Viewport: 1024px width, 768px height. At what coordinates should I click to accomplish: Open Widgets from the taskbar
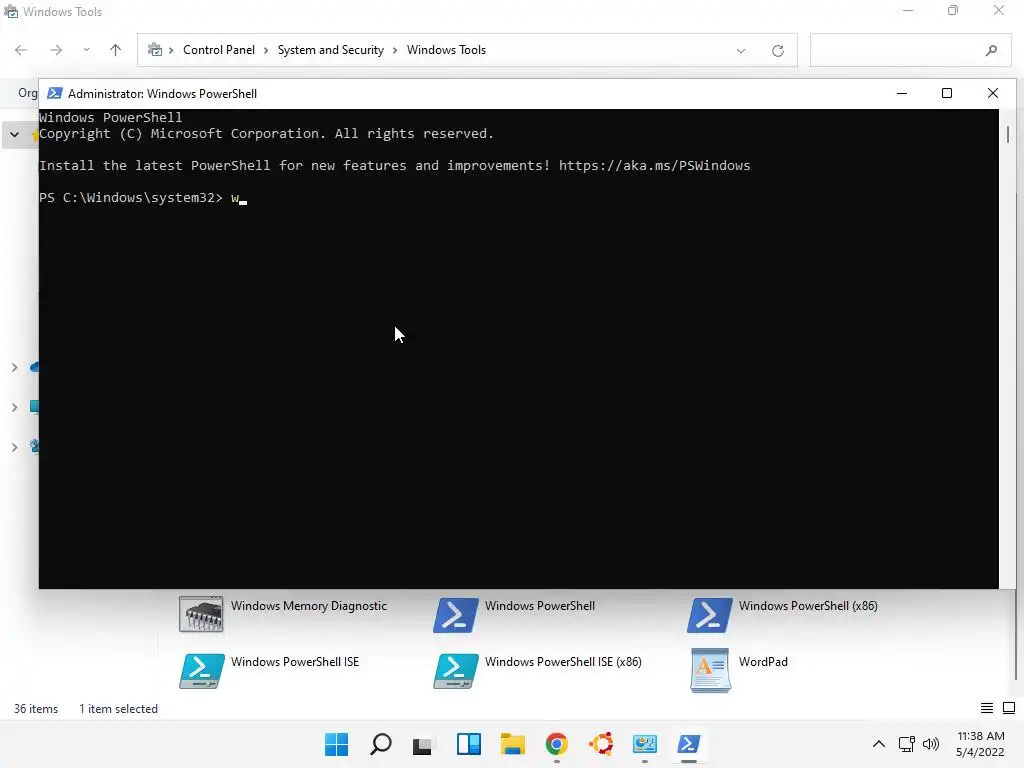click(469, 744)
